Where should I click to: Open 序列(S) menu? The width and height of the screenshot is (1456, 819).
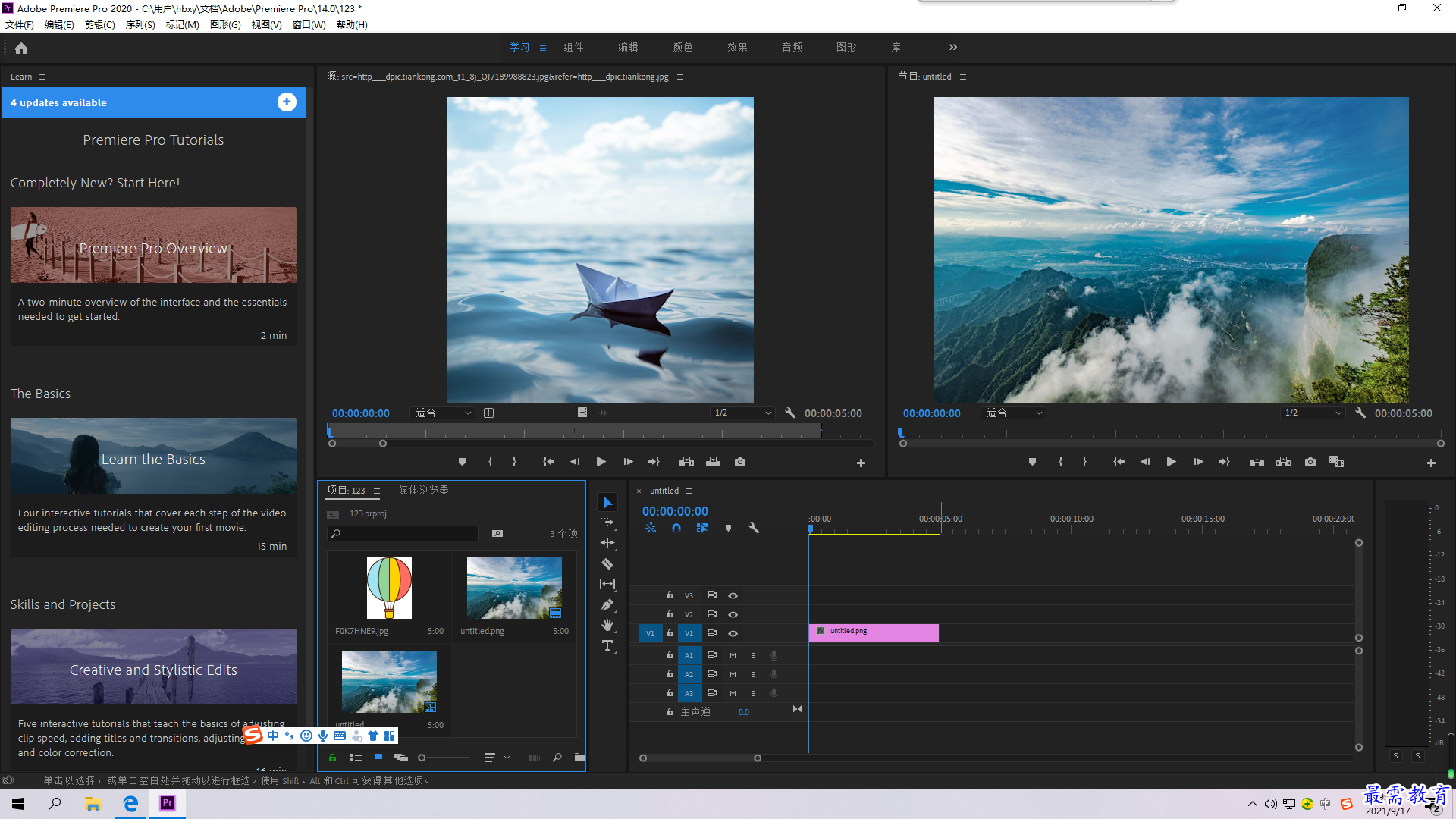click(140, 25)
